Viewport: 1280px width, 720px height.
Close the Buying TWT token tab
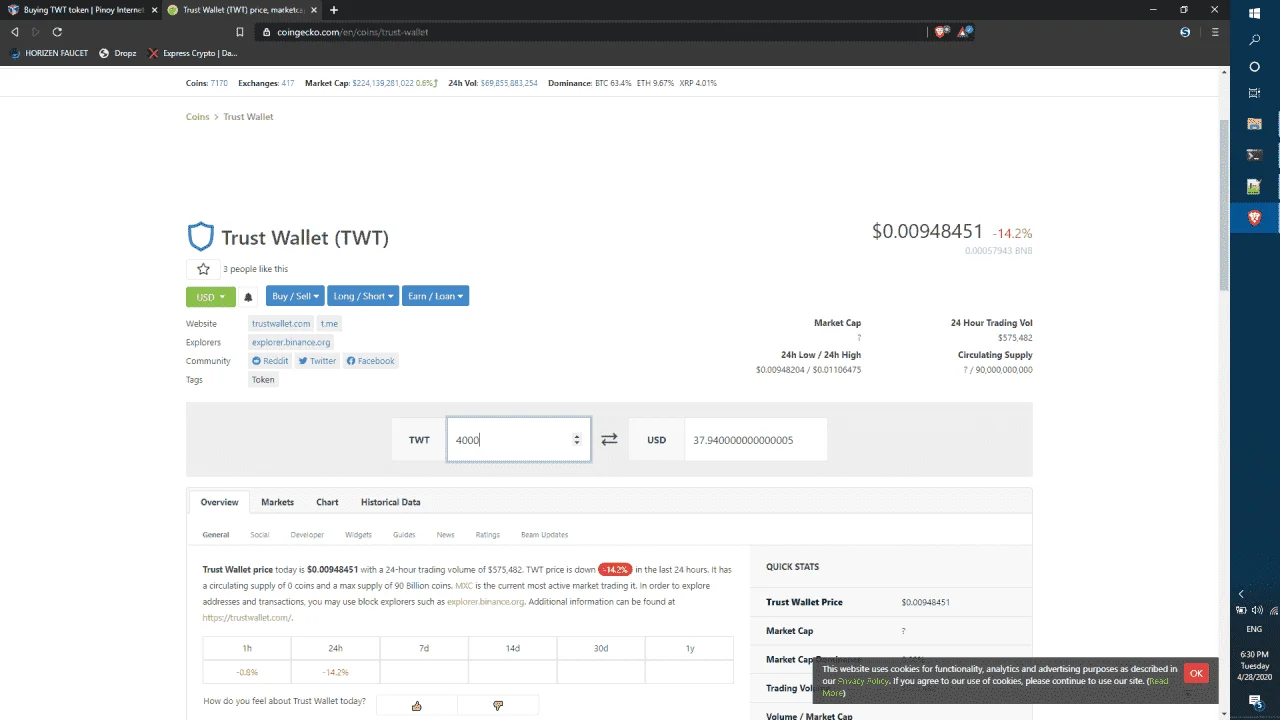tap(154, 10)
